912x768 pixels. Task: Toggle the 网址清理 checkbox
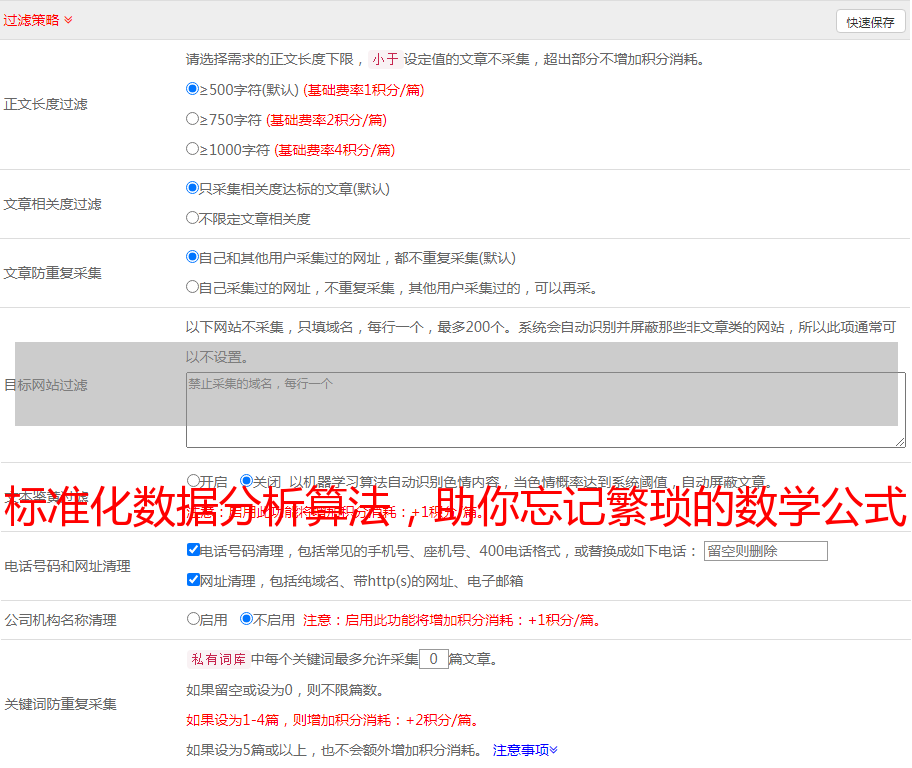[x=193, y=580]
